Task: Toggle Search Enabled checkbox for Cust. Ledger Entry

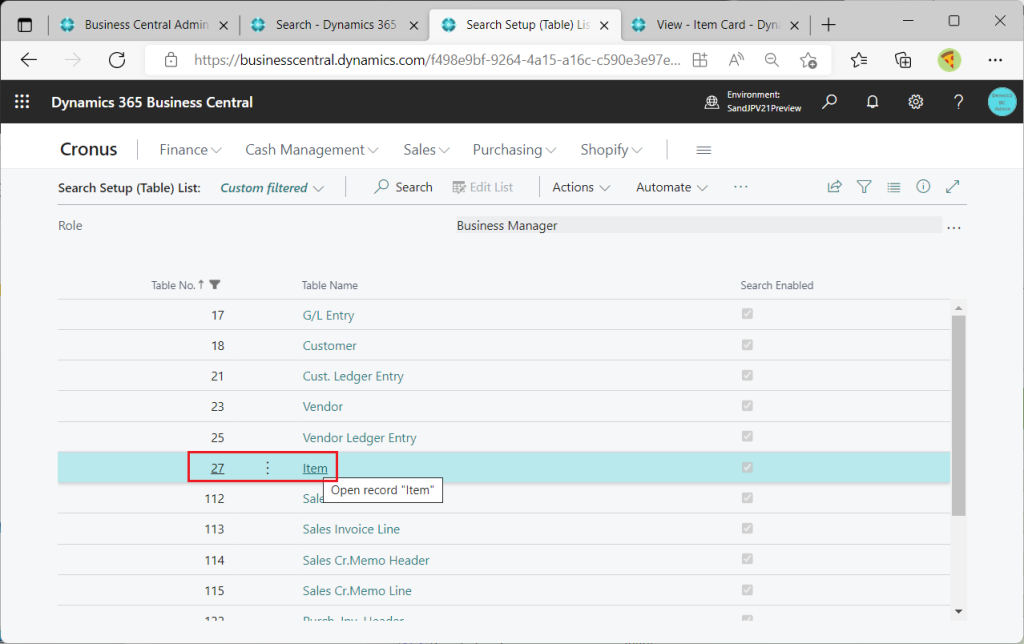Action: [x=747, y=376]
